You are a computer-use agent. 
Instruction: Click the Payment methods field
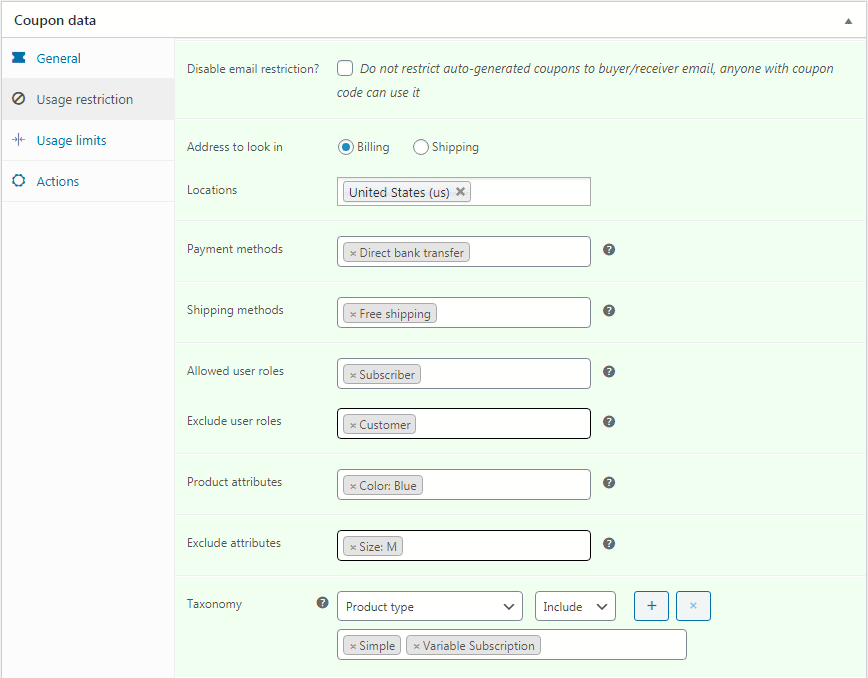464,252
